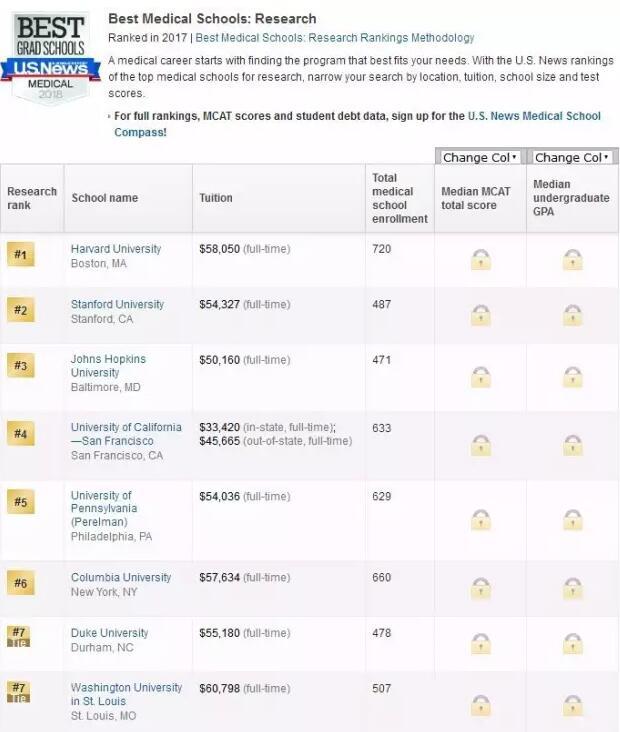Open U.S. News Medical School Compass link
The width and height of the screenshot is (620, 732).
(357, 124)
